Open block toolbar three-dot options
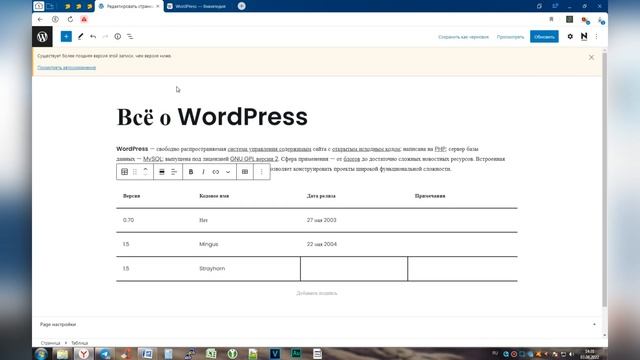 click(x=262, y=172)
